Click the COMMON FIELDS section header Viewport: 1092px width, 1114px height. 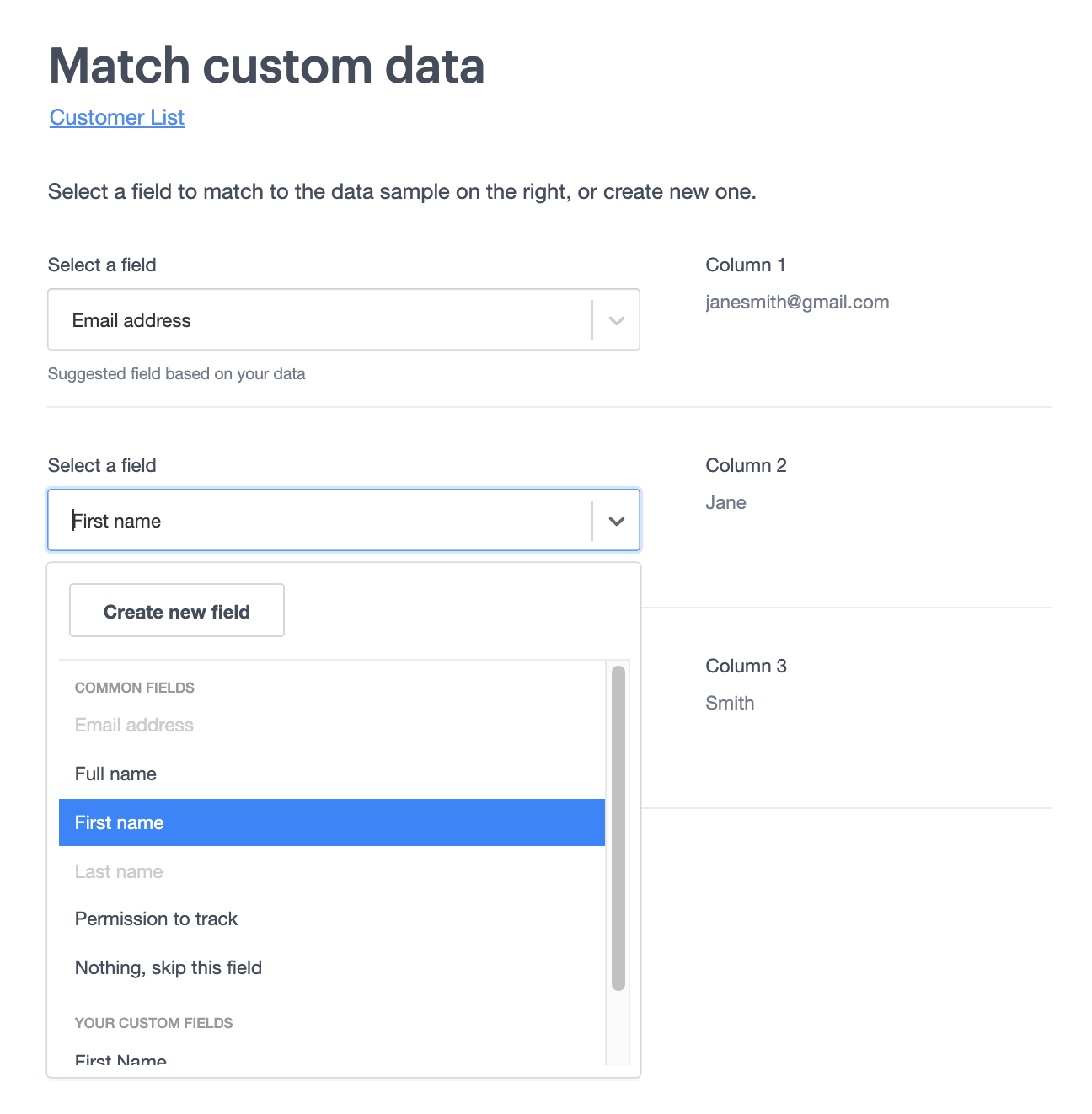(x=134, y=687)
